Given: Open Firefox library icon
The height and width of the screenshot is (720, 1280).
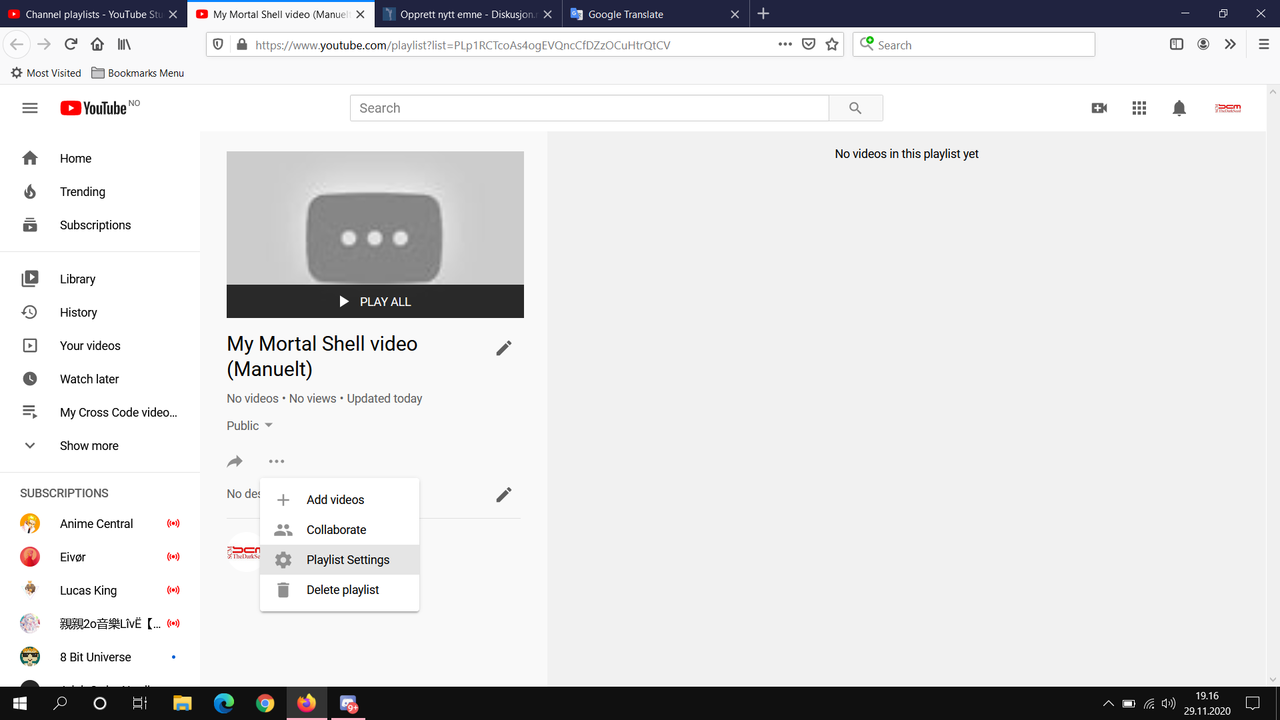Looking at the screenshot, I should point(124,44).
